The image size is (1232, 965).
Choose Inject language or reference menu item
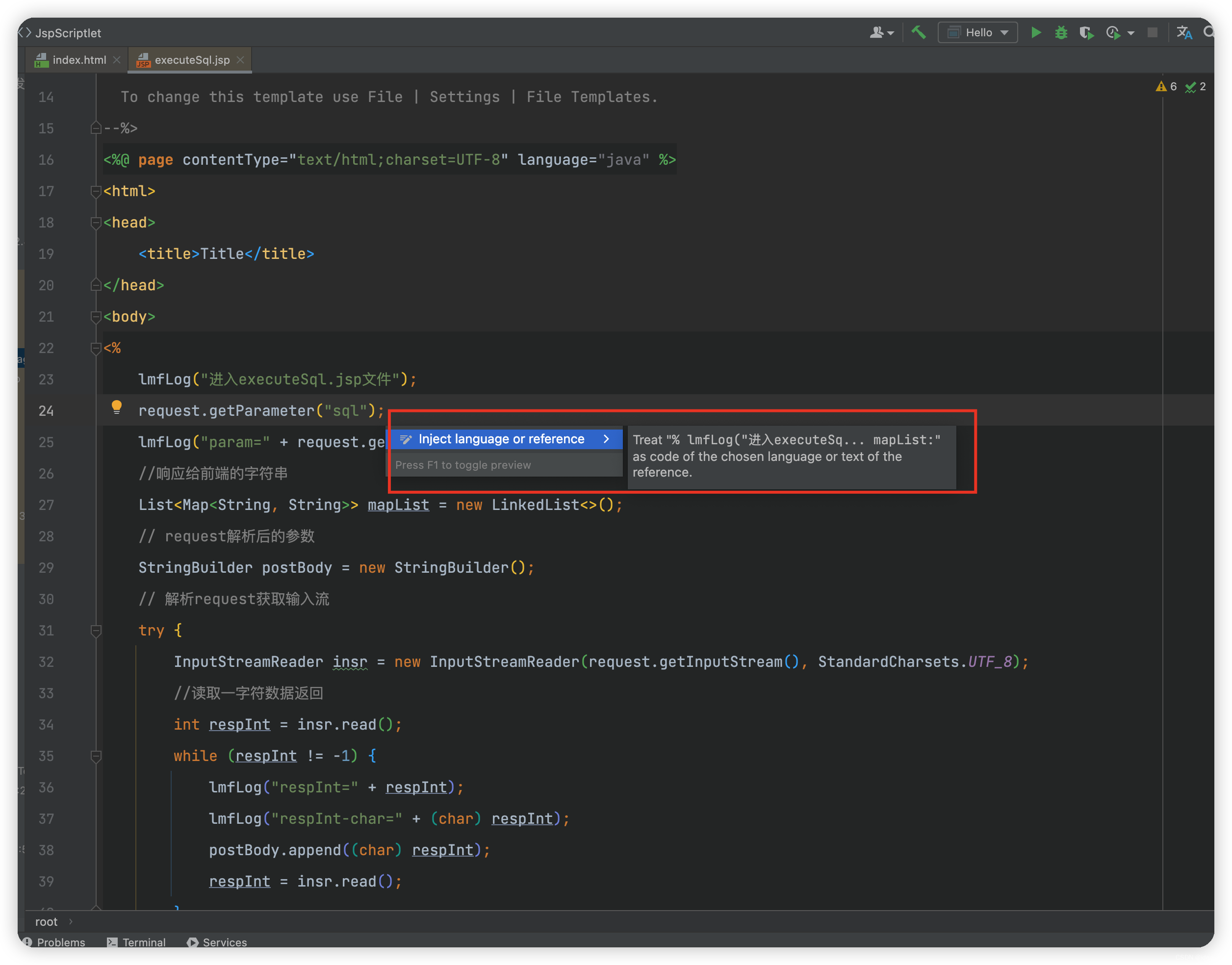point(505,439)
